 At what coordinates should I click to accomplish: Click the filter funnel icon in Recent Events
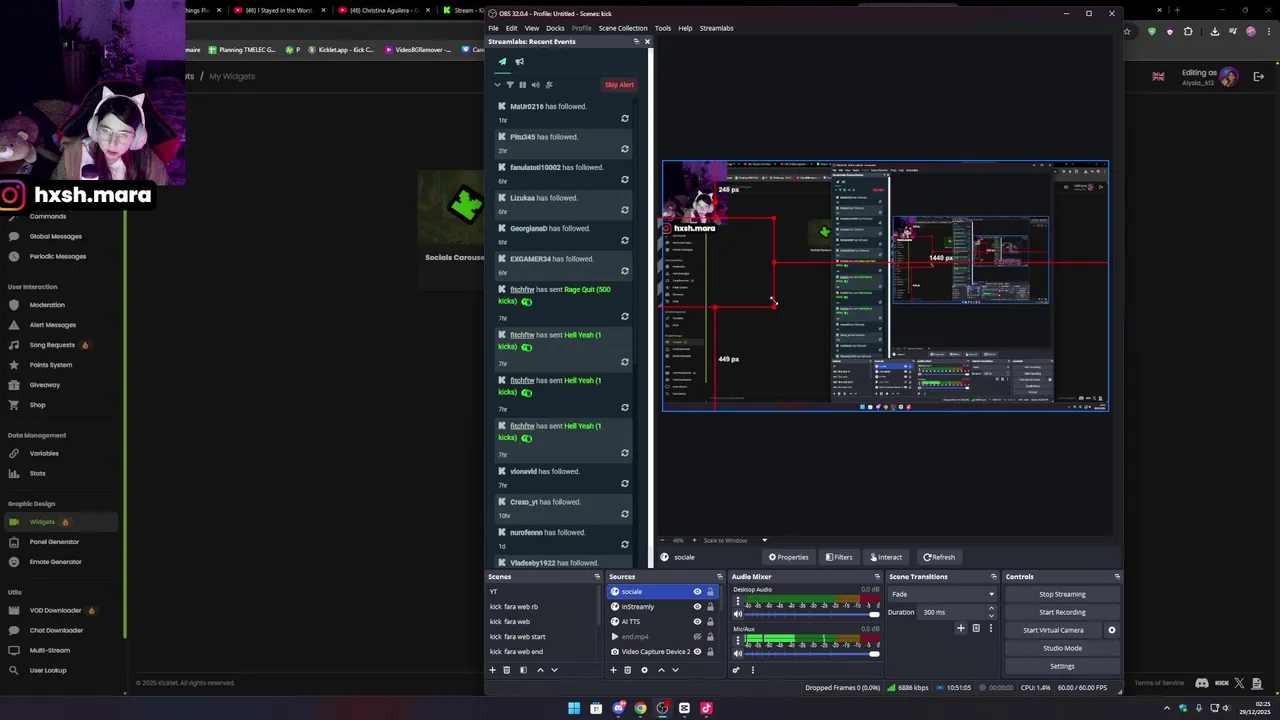[x=510, y=85]
